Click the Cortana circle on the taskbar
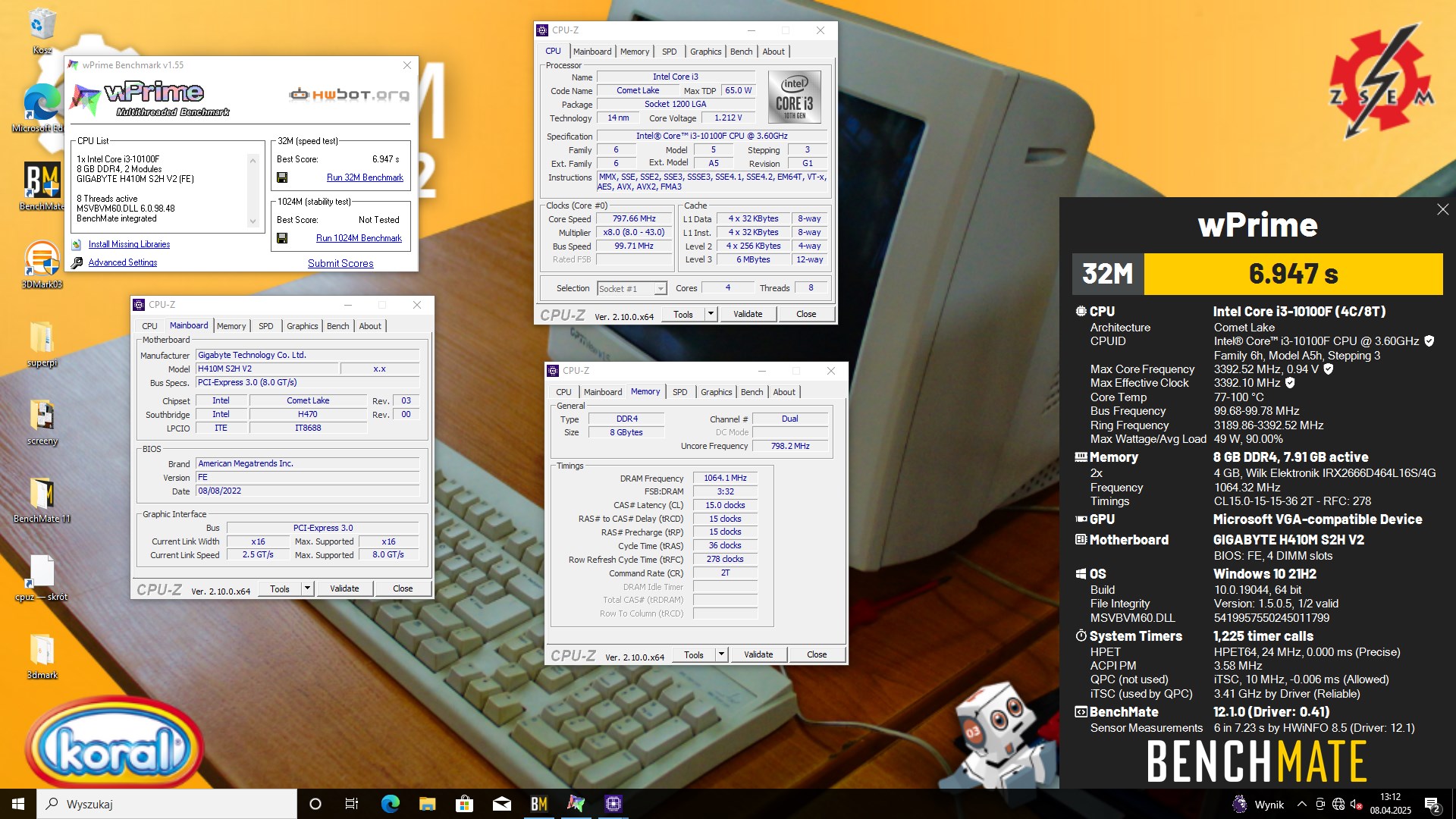 315,804
